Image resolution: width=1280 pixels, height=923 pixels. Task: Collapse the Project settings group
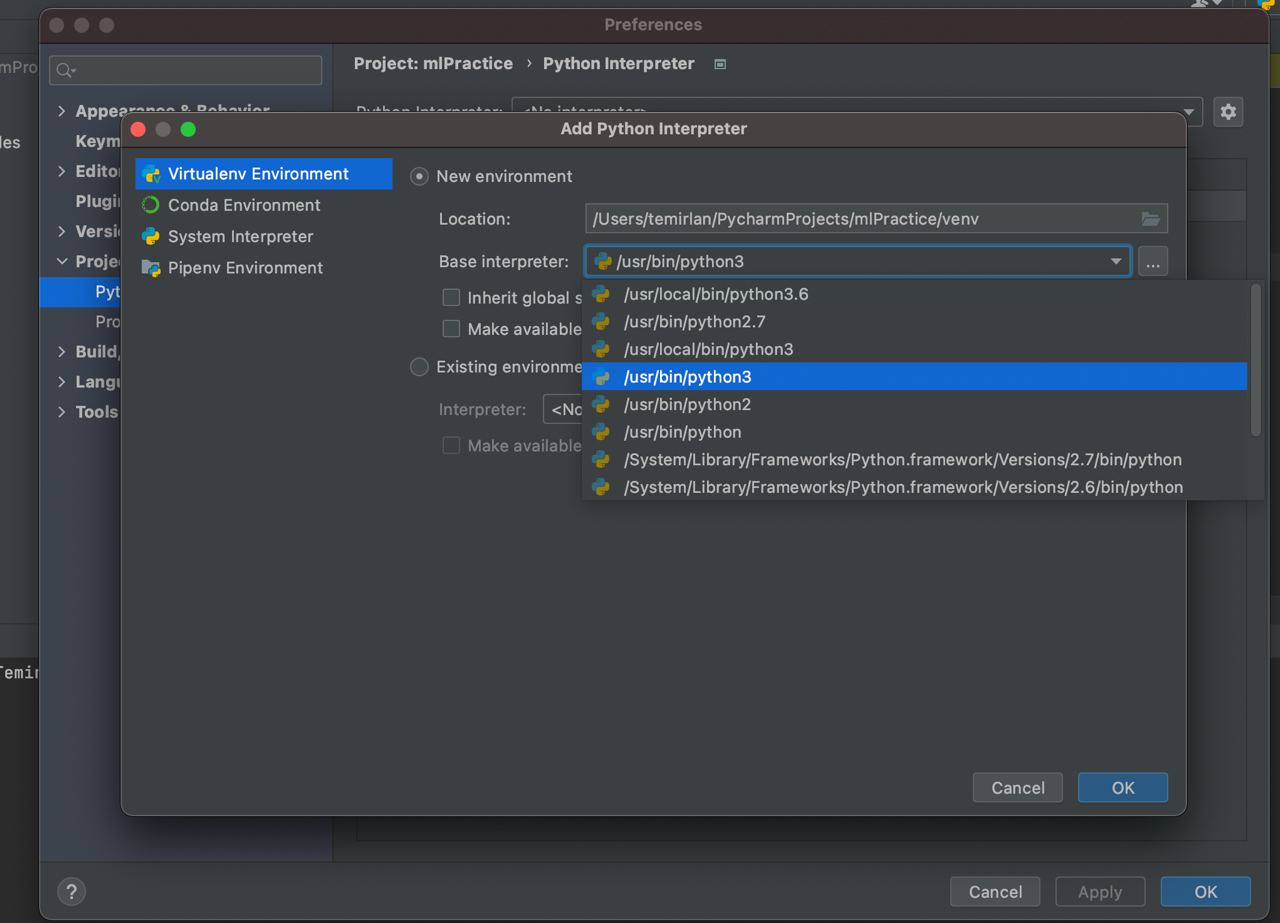click(62, 261)
